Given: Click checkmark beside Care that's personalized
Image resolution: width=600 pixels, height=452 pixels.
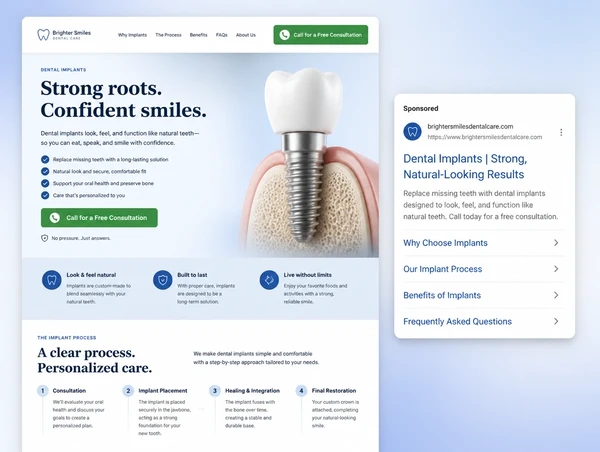Looking at the screenshot, I should pos(45,195).
